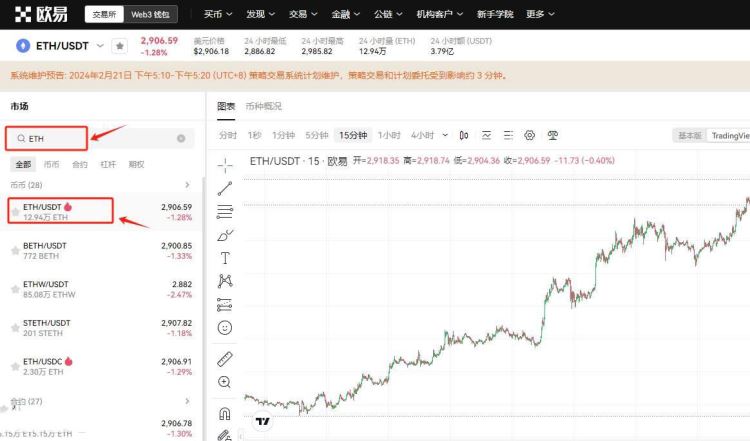Pick the text annotation tool

(x=225, y=258)
